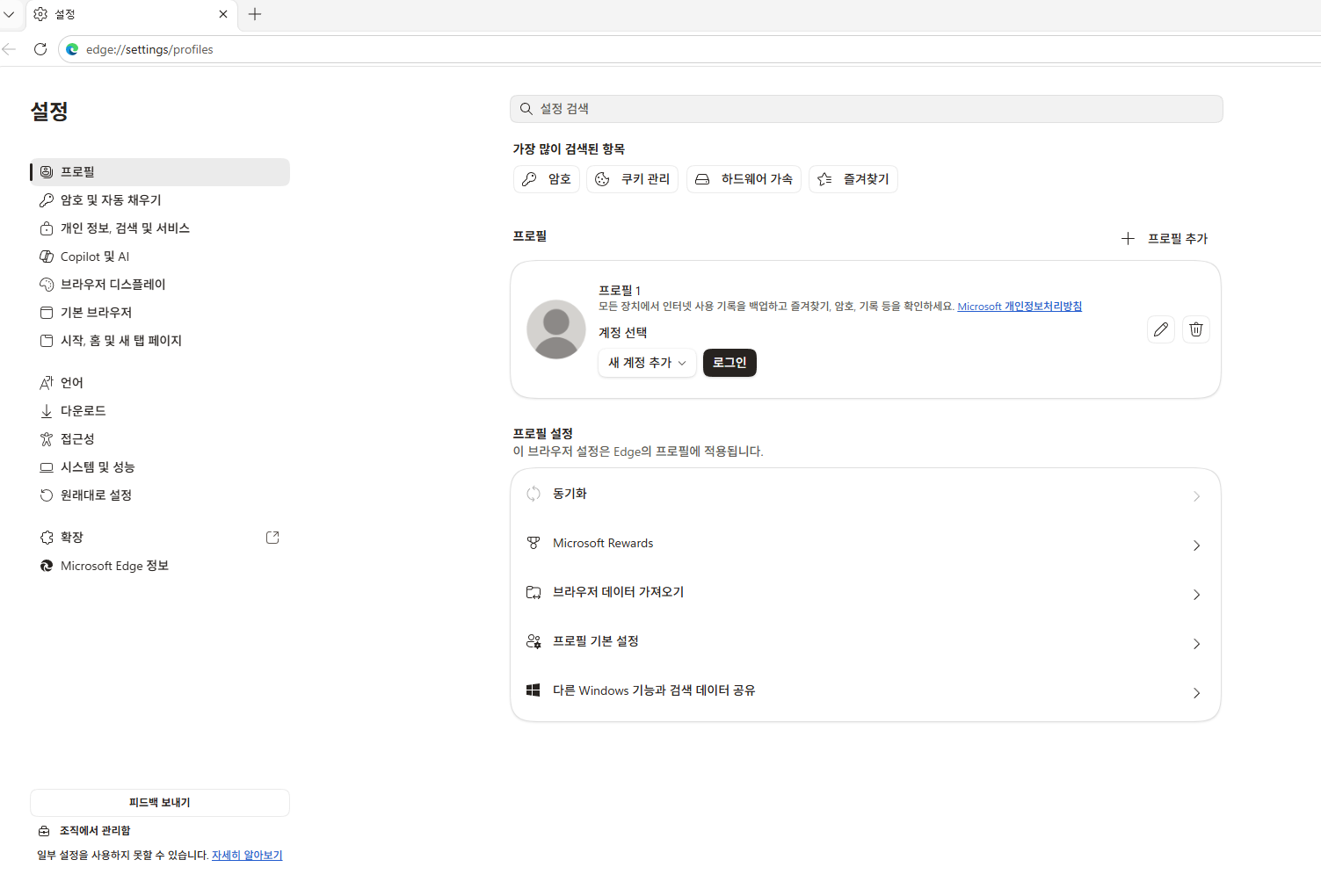The height and width of the screenshot is (896, 1321).
Task: Select the 하드웨어 가속 quick chip
Action: coord(744,179)
